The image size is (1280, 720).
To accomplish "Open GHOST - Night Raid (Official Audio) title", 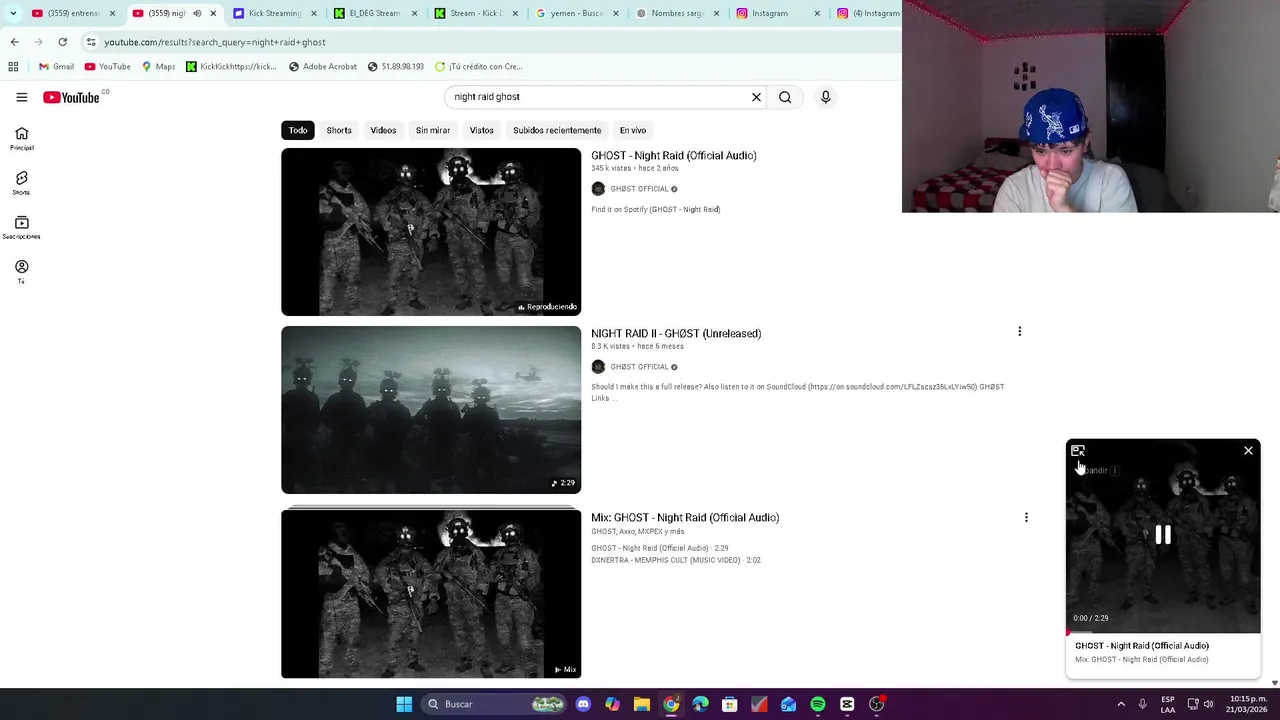I will point(674,156).
